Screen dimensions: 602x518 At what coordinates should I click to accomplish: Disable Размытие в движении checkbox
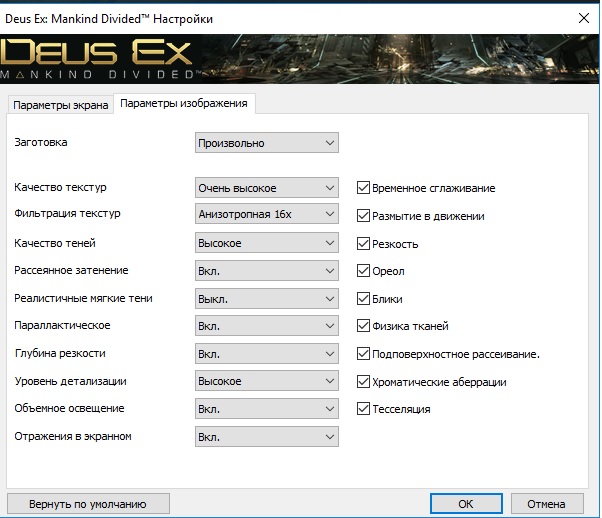click(363, 215)
